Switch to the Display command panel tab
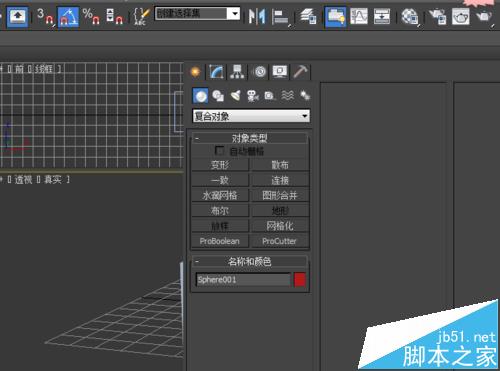 tap(280, 72)
